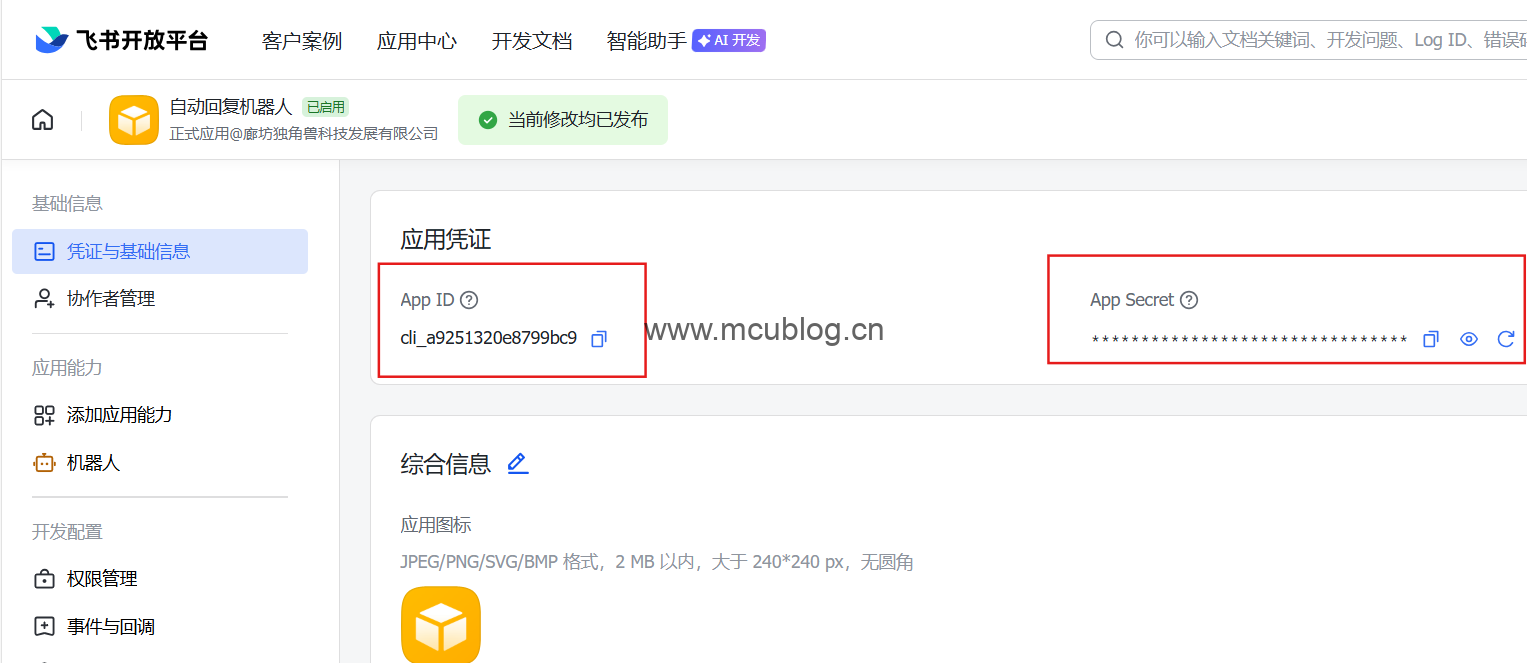
Task: Open the App Secret help tooltip icon
Action: (x=1189, y=300)
